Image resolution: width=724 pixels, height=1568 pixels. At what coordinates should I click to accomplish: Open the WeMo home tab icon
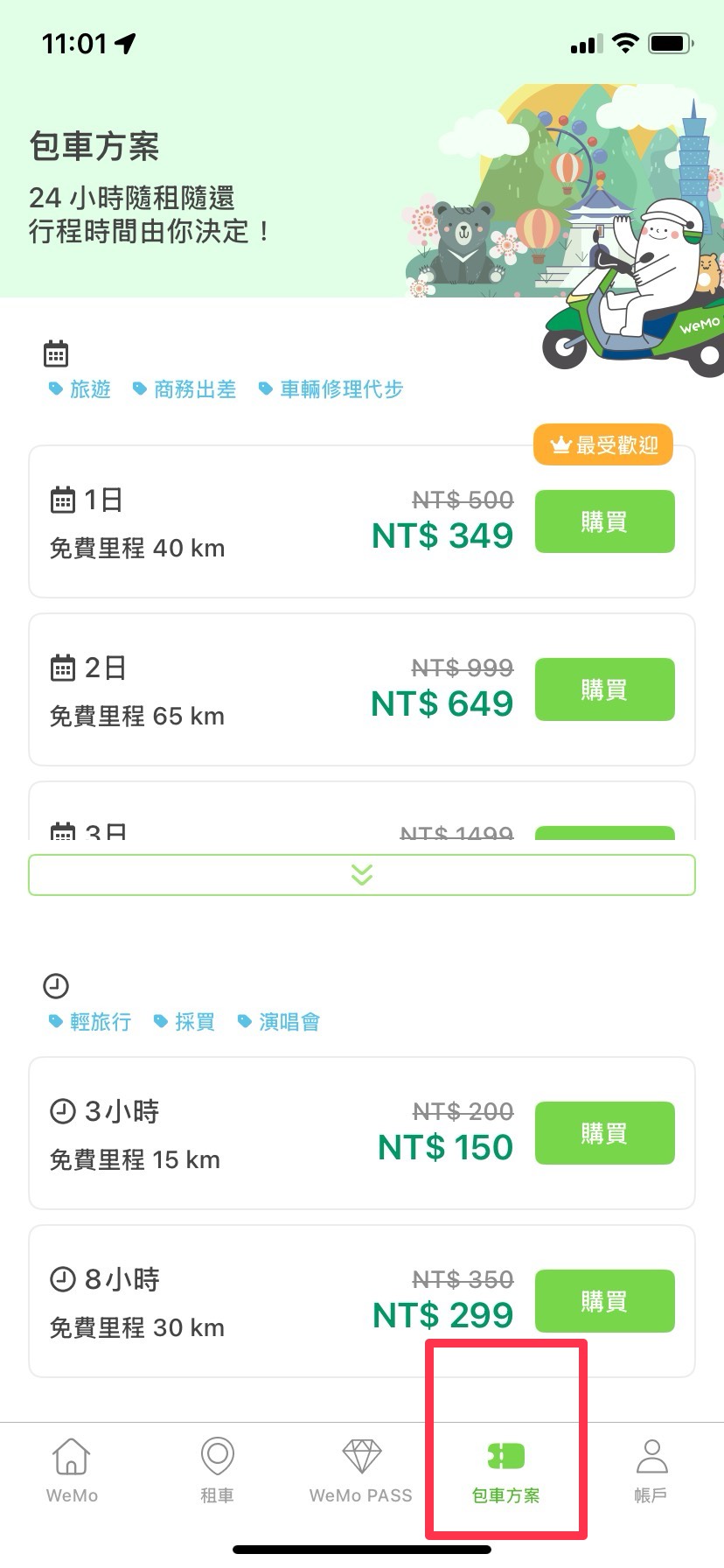coord(71,1457)
